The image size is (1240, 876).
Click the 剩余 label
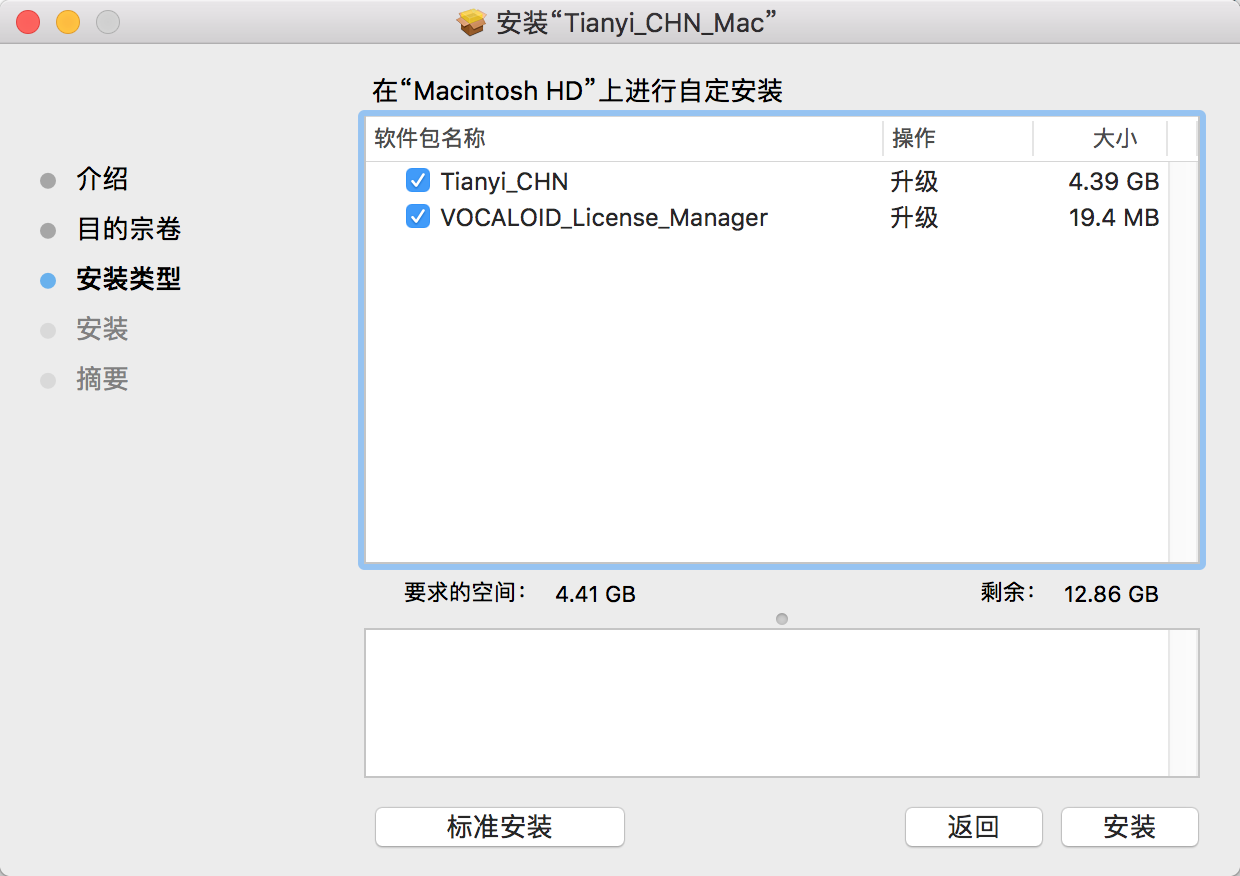click(x=1008, y=592)
